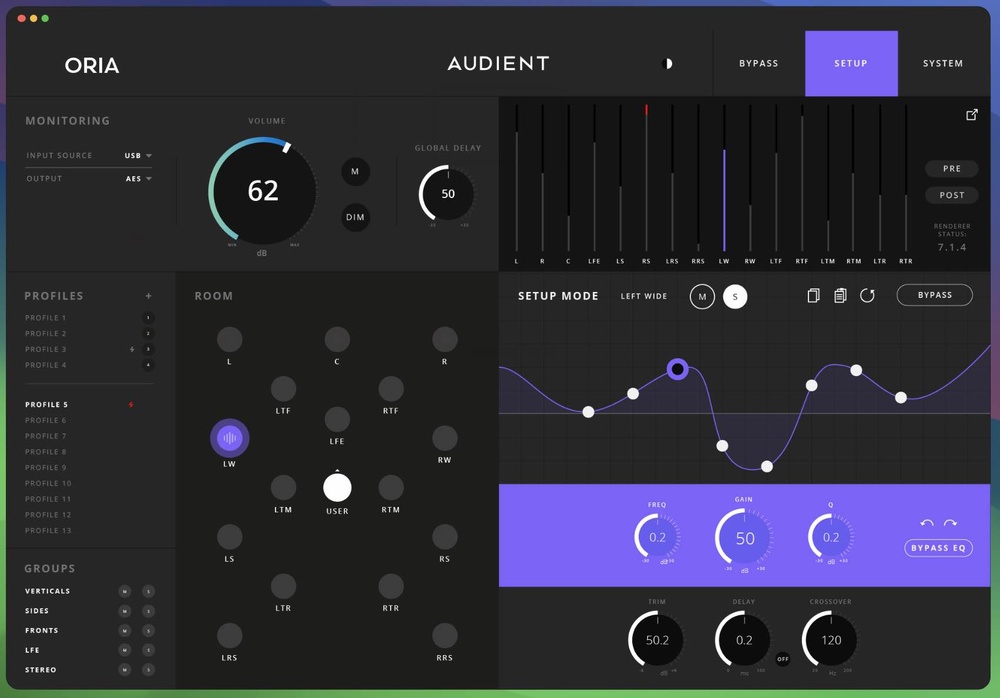The image size is (1000, 698).
Task: Select the R speaker in the room
Action: [445, 339]
